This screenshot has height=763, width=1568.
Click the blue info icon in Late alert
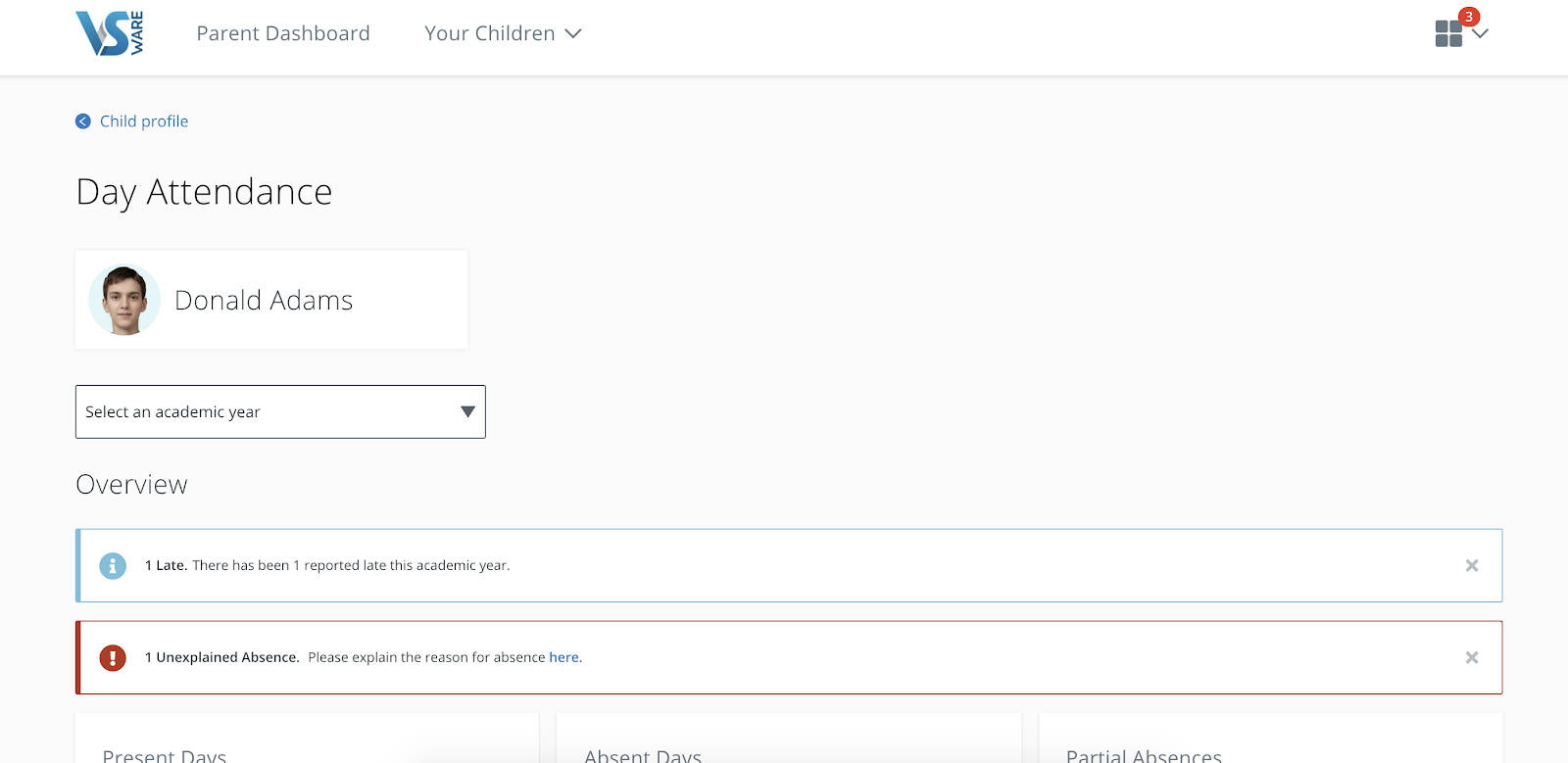[x=113, y=566]
